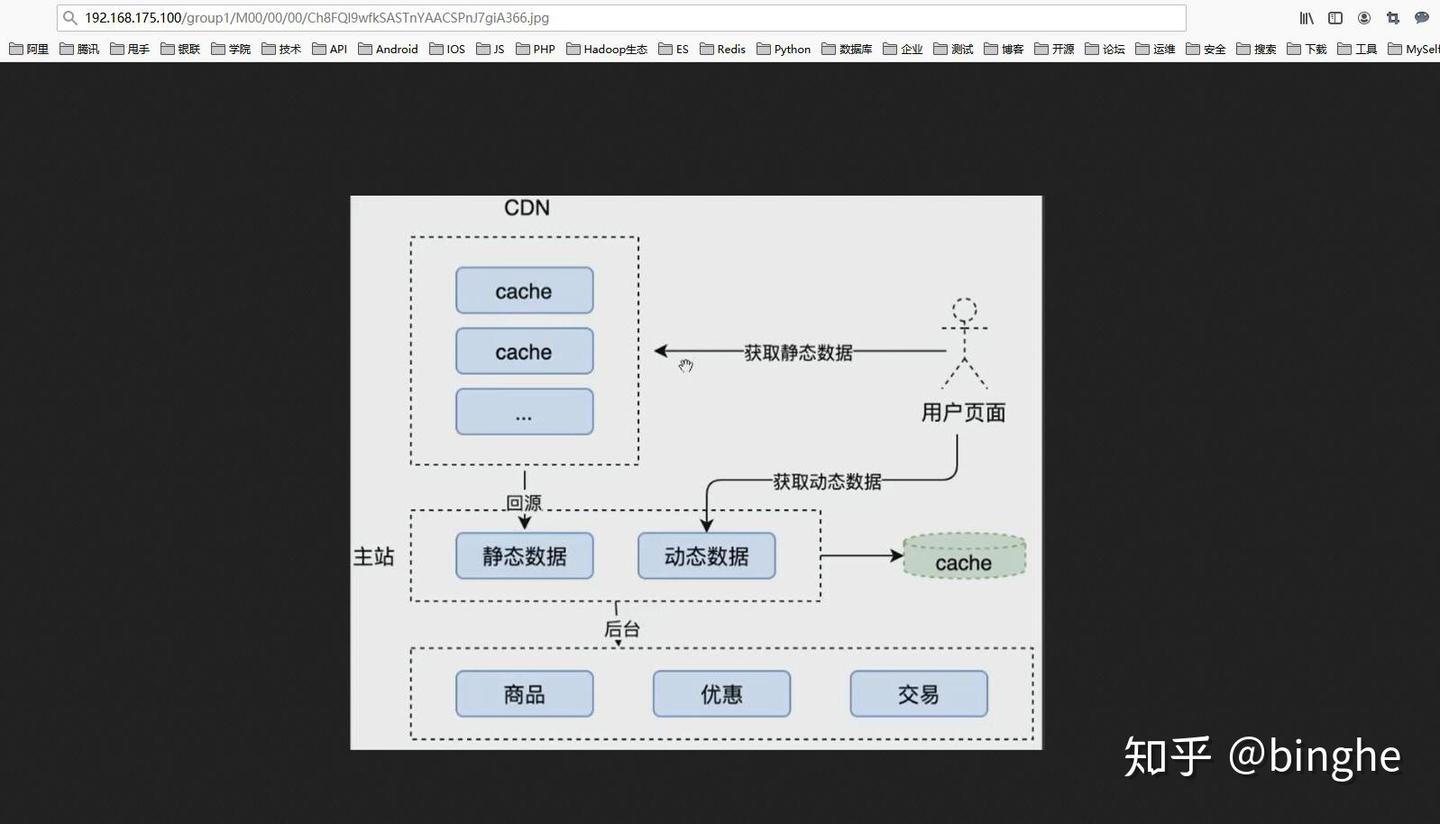Open the Hadoop生态 bookmark folder
Screen dimensions: 1440x824
click(607, 49)
